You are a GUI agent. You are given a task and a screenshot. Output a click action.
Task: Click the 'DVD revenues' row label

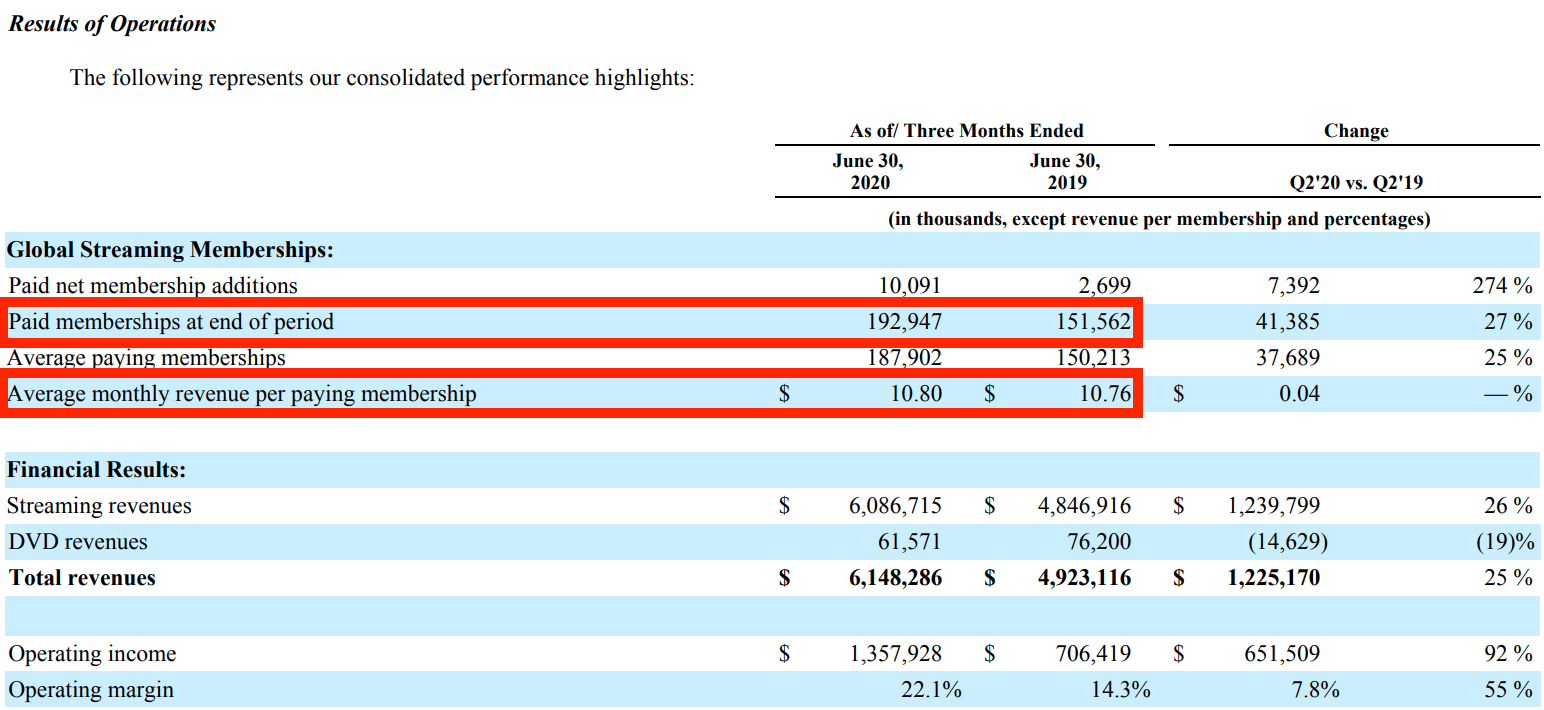point(77,542)
